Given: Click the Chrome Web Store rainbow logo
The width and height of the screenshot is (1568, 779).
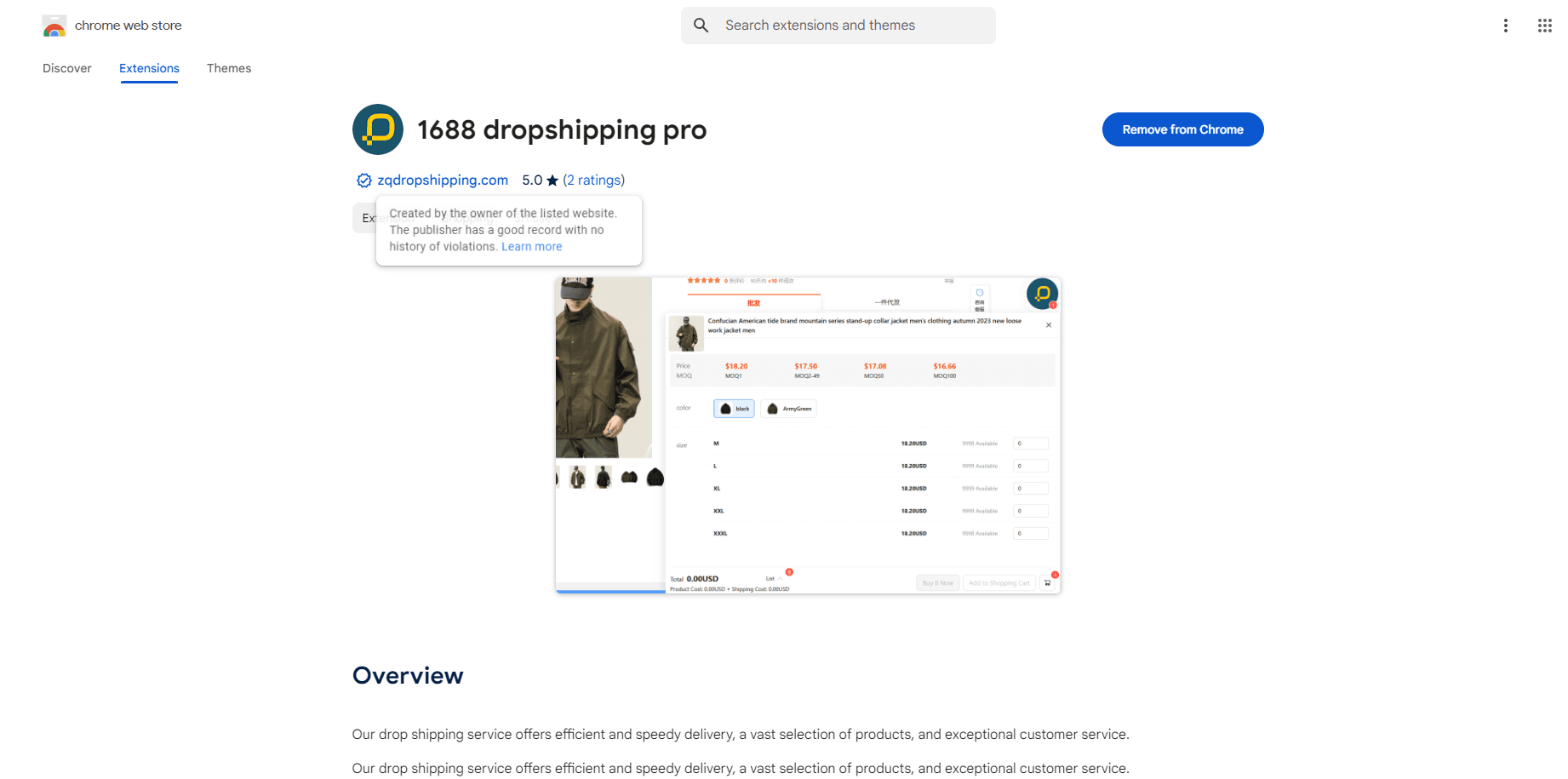Looking at the screenshot, I should pos(54,26).
